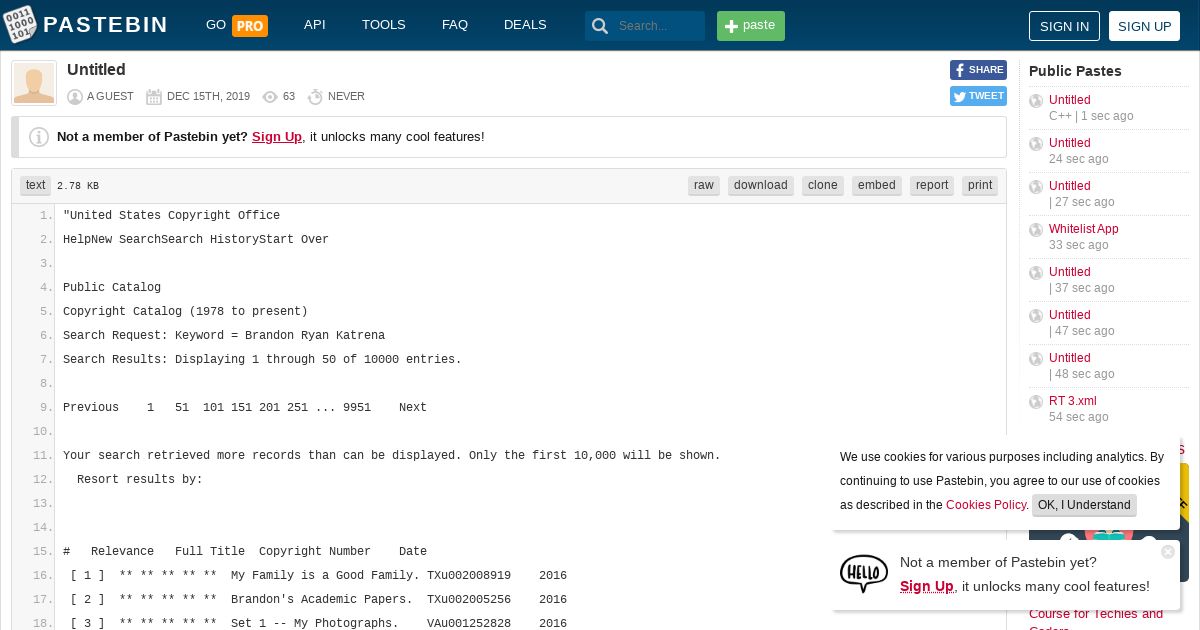Click globe icon beside Untitled 47 sec ago

(x=1036, y=316)
